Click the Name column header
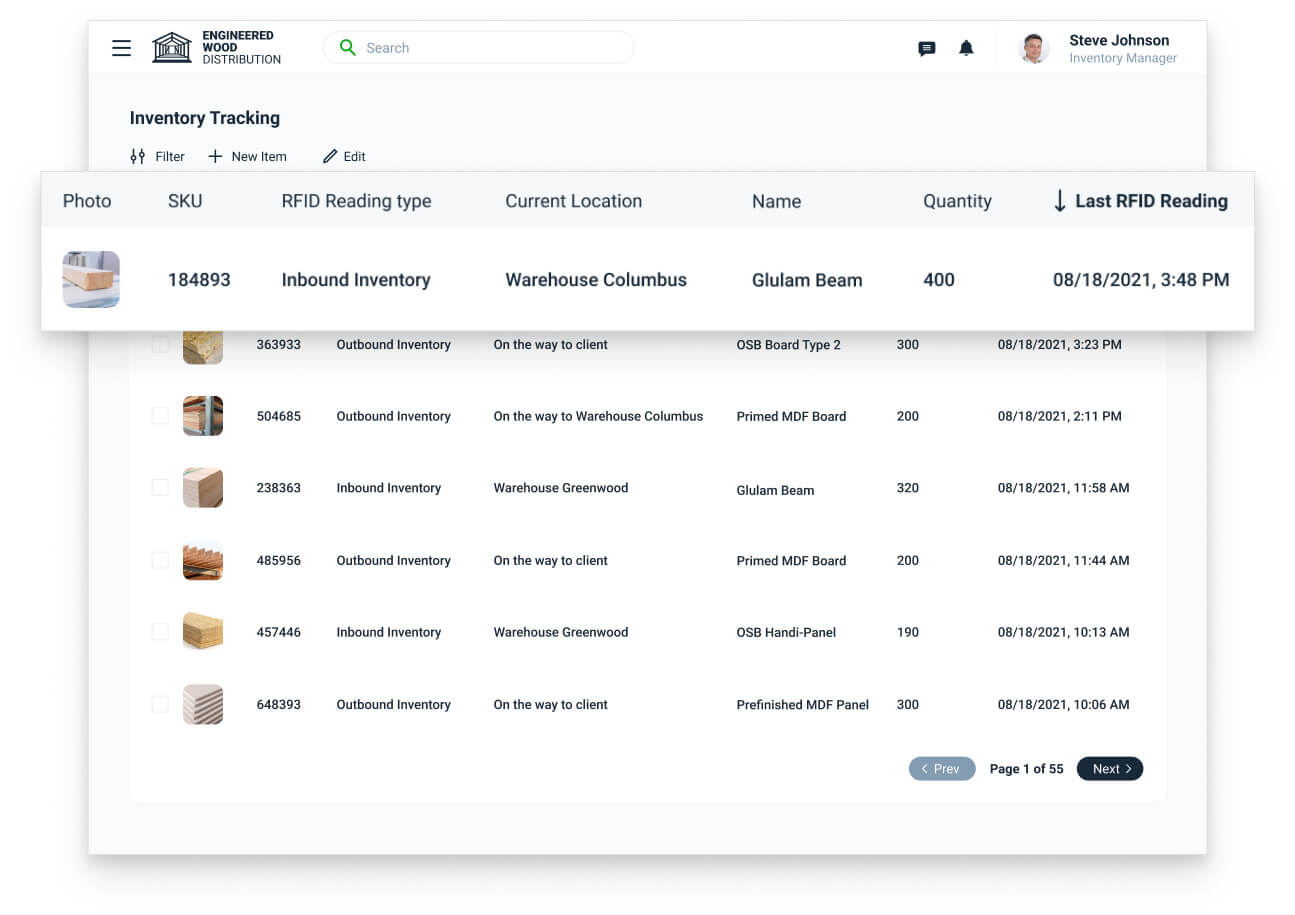1295x915 pixels. 776,201
